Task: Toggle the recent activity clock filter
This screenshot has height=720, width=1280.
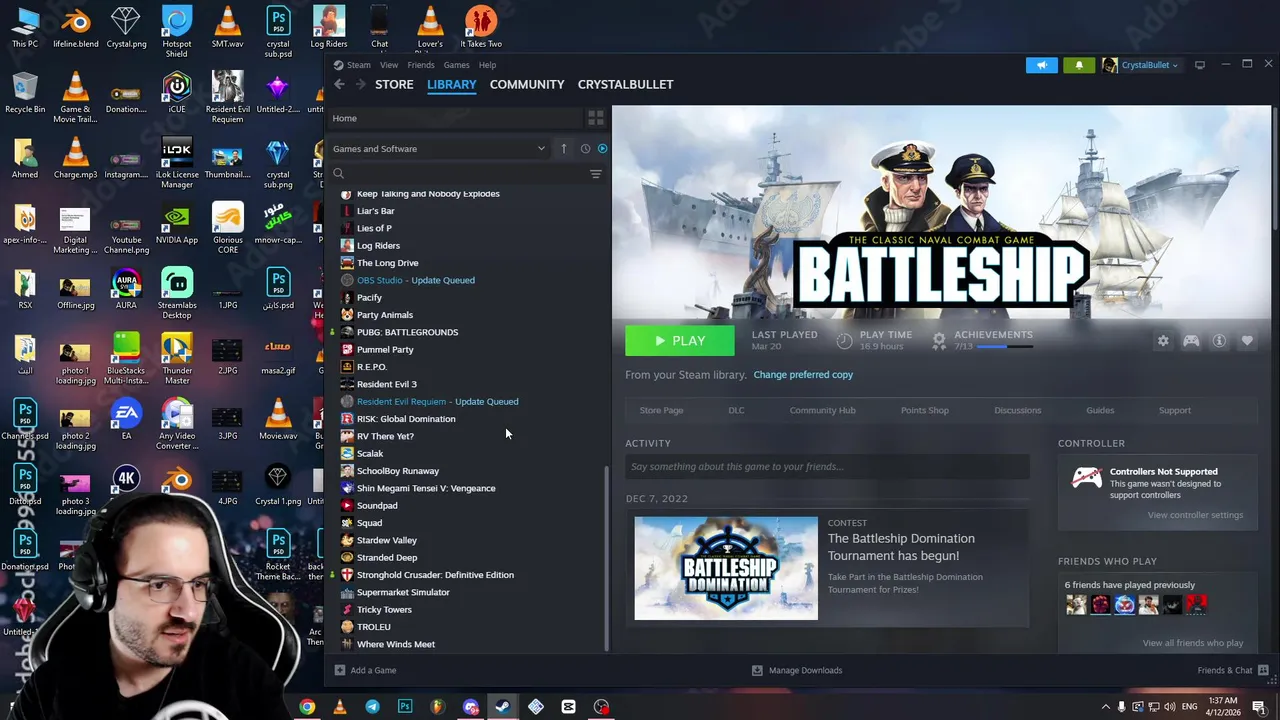Action: (585, 148)
